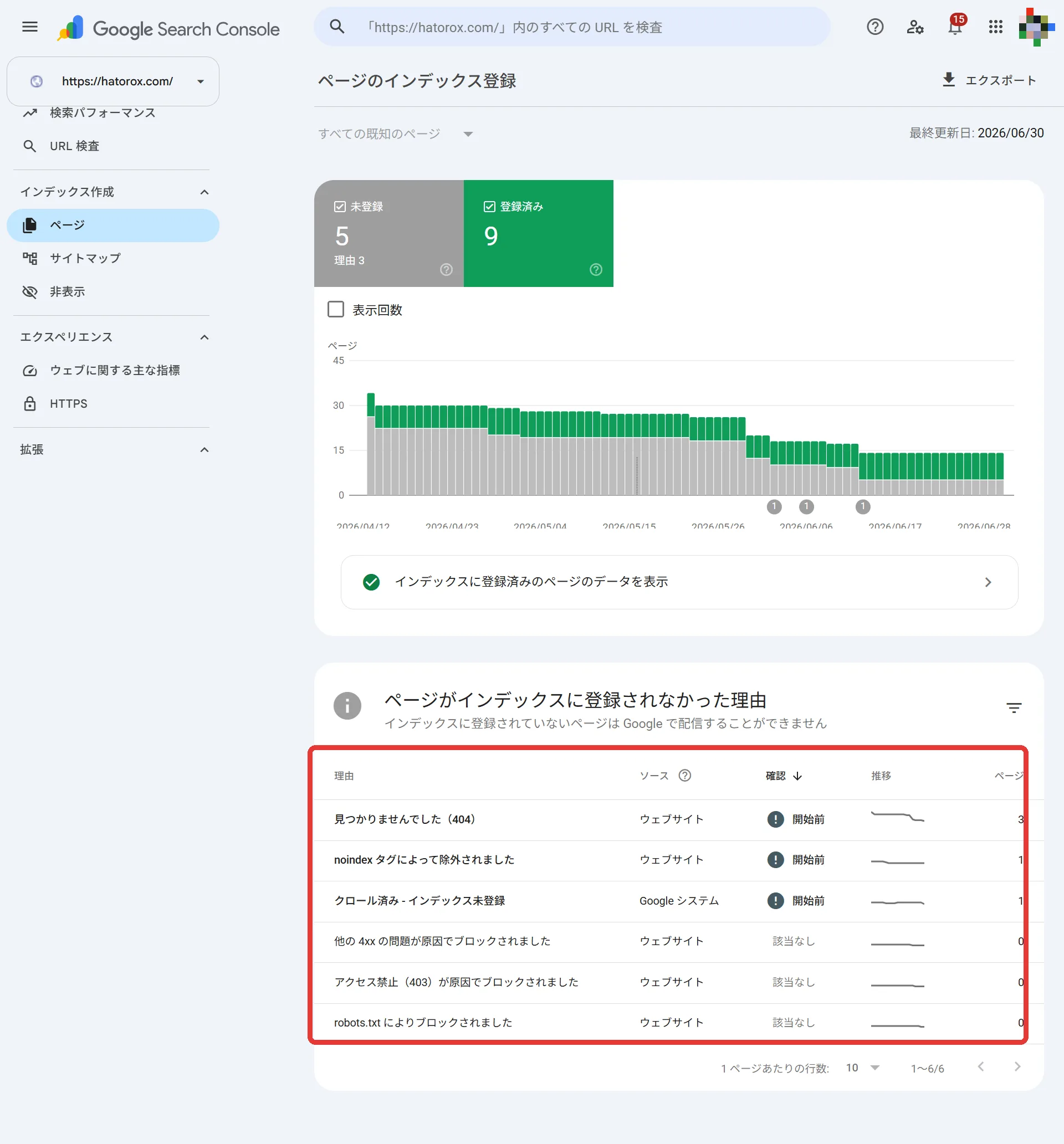Click Google システム source cell
The image size is (1064, 1144).
pos(679,901)
